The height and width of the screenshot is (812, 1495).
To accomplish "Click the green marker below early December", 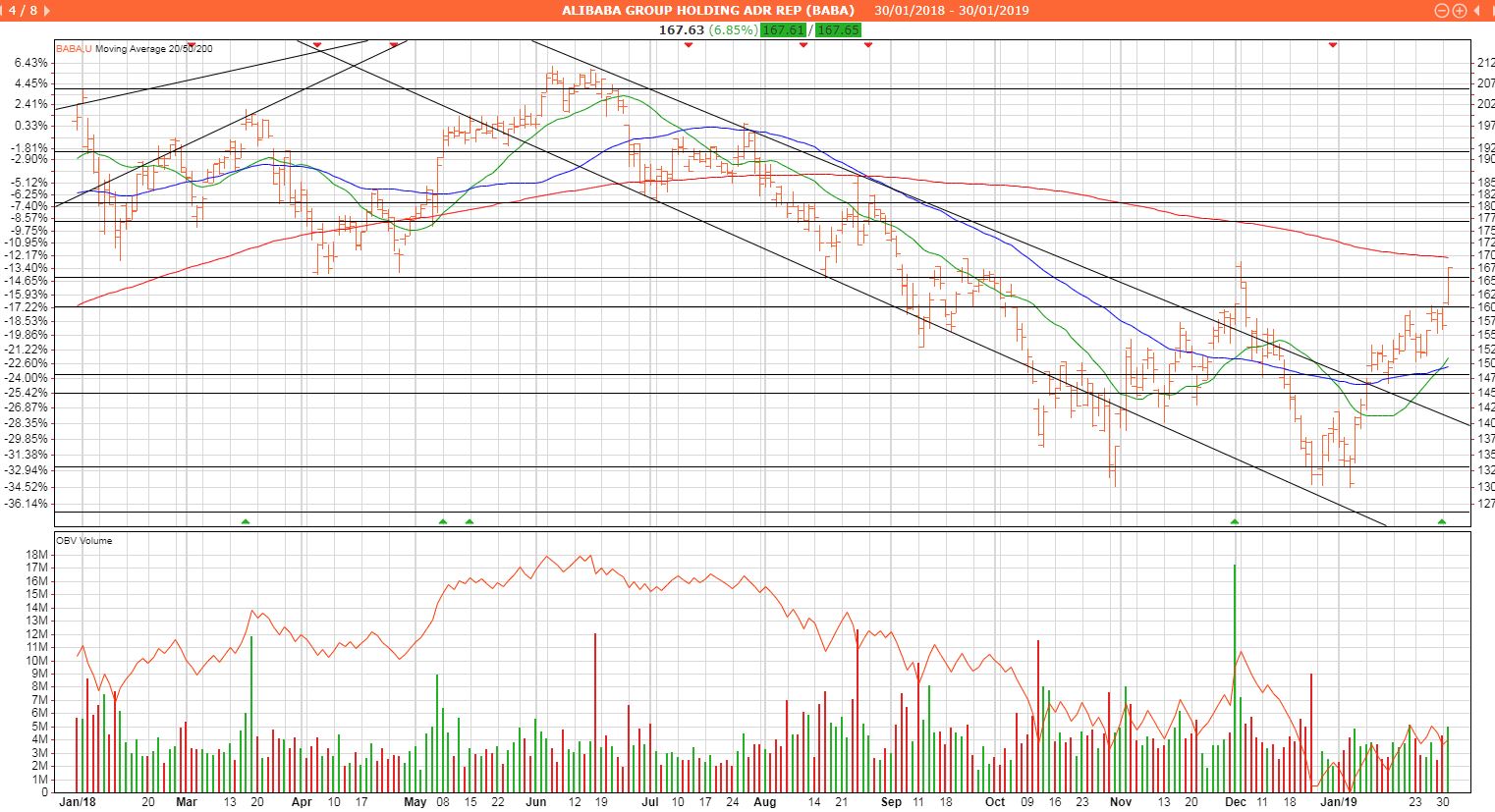I will click(x=1235, y=520).
